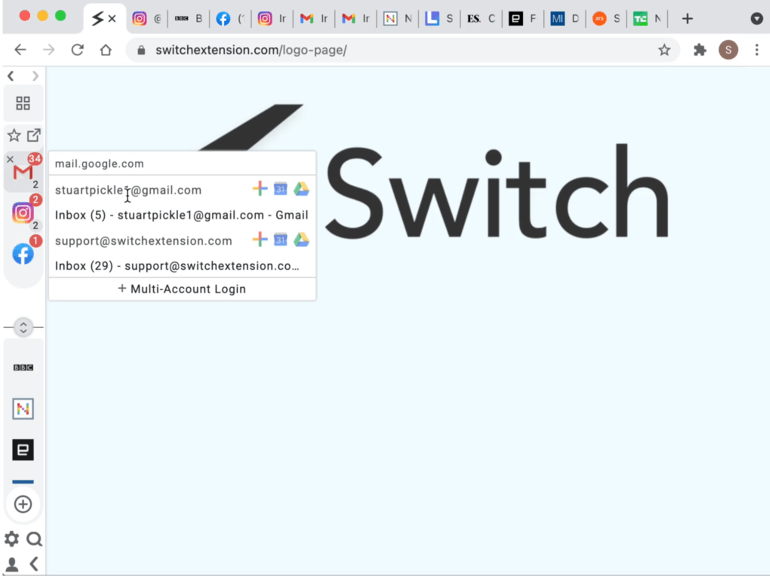Click the Switch logo on the page
Screen dimensions: 770x576
tap(435, 172)
